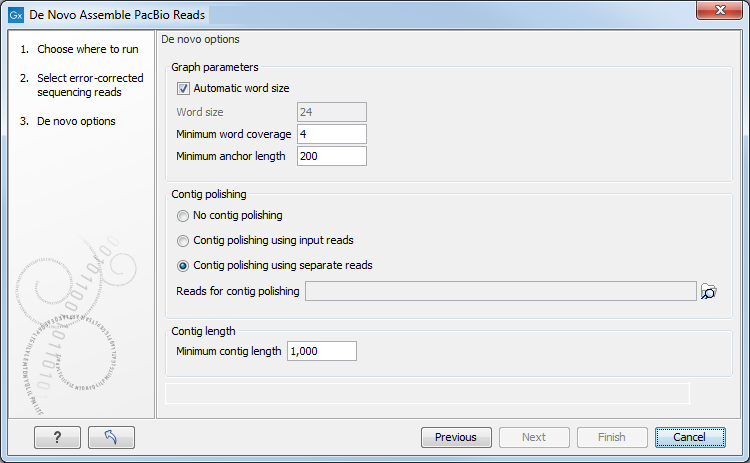750x463 pixels.
Task: Click the Graph parameters group label
Action: 215,67
